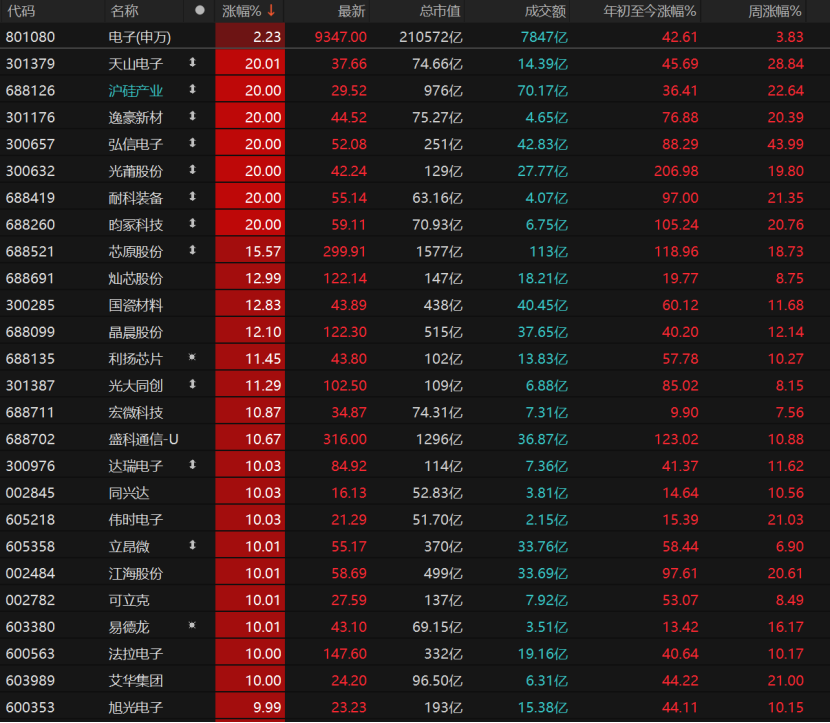Click the star icon beside 易德龙

point(193,626)
